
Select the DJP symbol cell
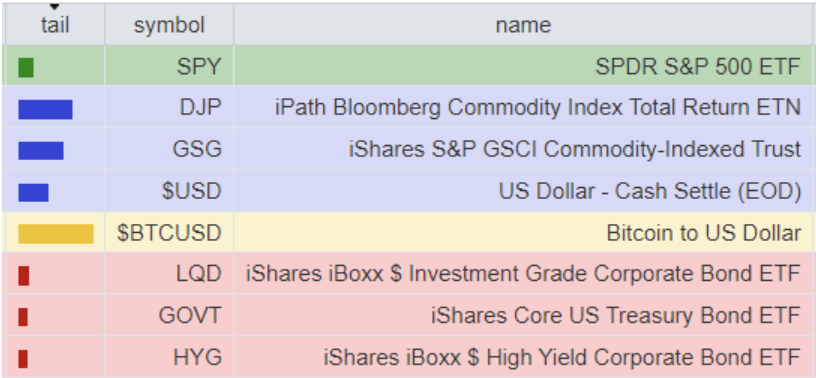169,107
